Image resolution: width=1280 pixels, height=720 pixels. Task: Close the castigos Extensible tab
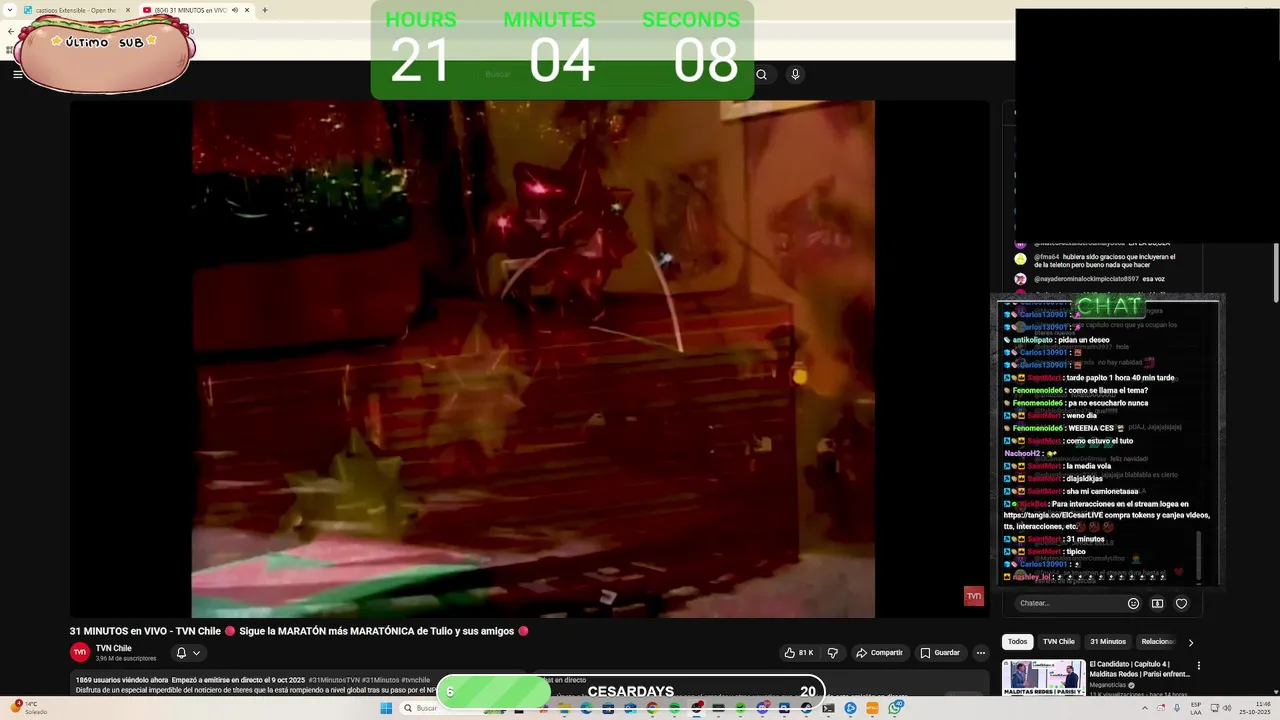(127, 10)
